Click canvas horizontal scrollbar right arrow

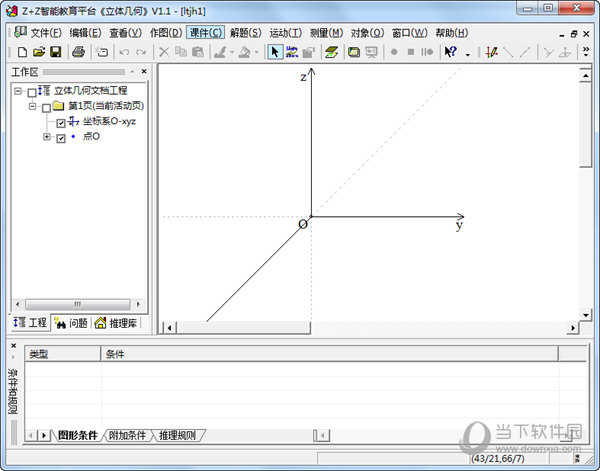click(573, 328)
